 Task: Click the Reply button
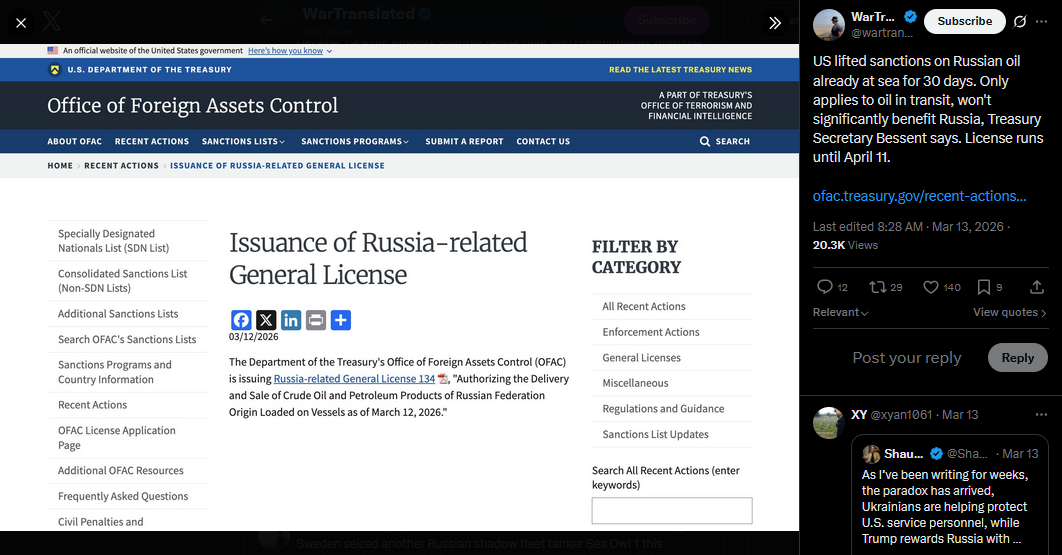1017,358
